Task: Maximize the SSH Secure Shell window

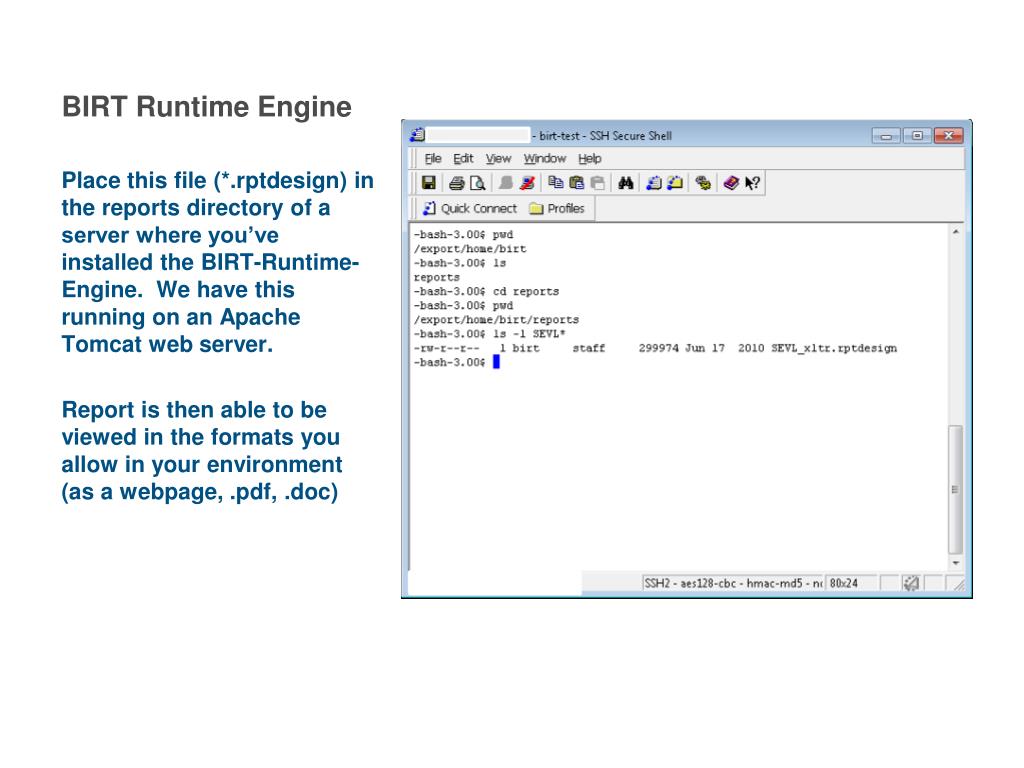Action: 917,136
